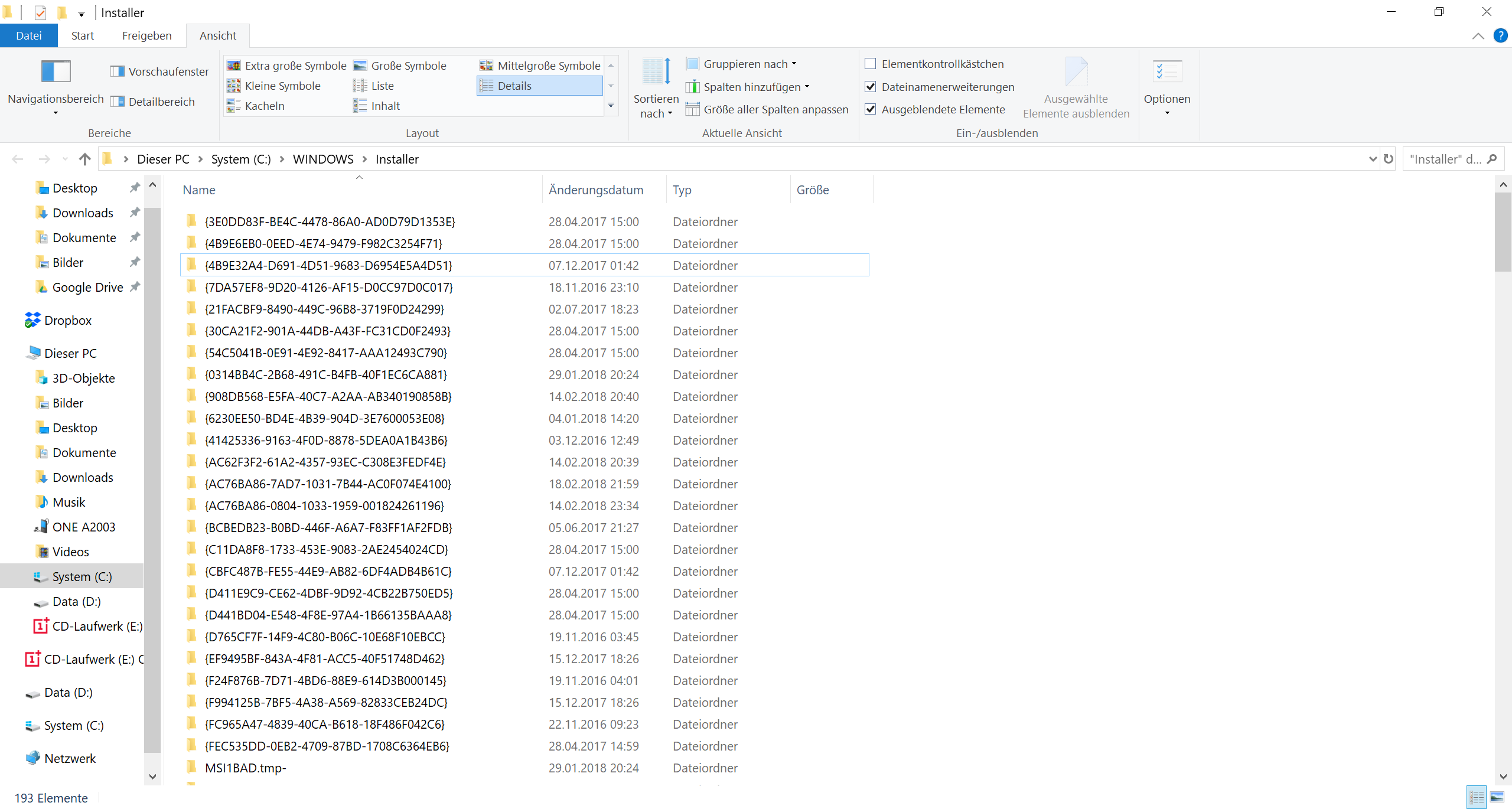This screenshot has height=809, width=1512.
Task: Switch layout to Große Symbole
Action: 400,66
